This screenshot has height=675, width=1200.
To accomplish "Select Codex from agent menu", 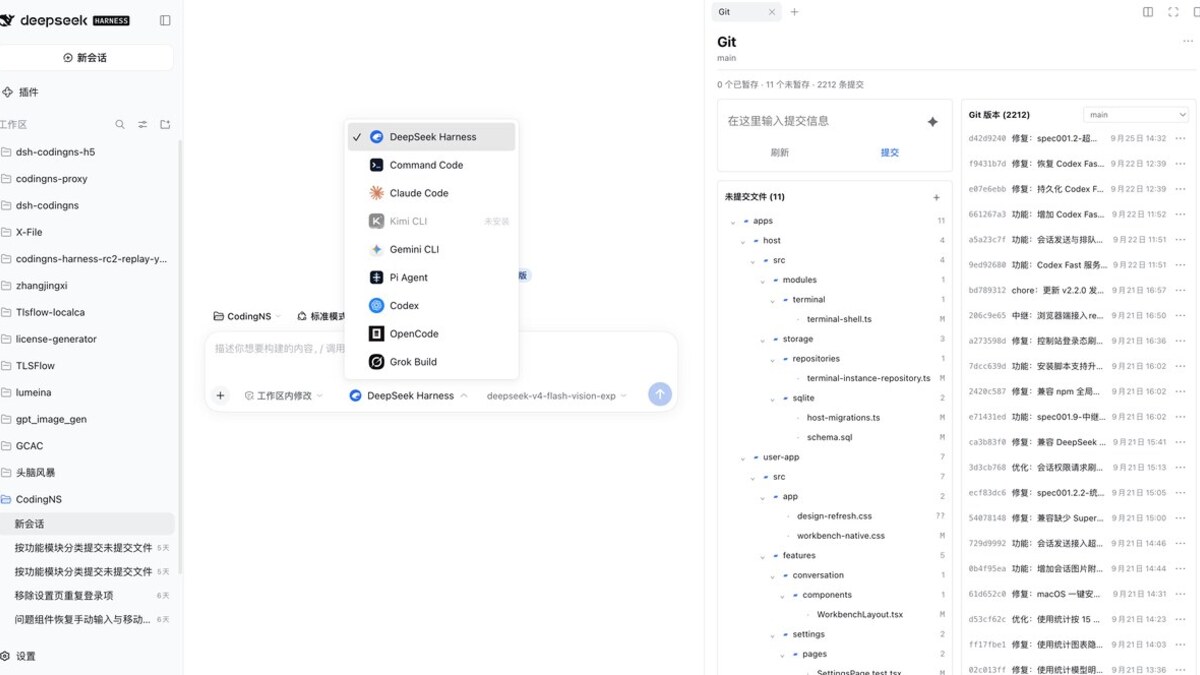I will [431, 305].
